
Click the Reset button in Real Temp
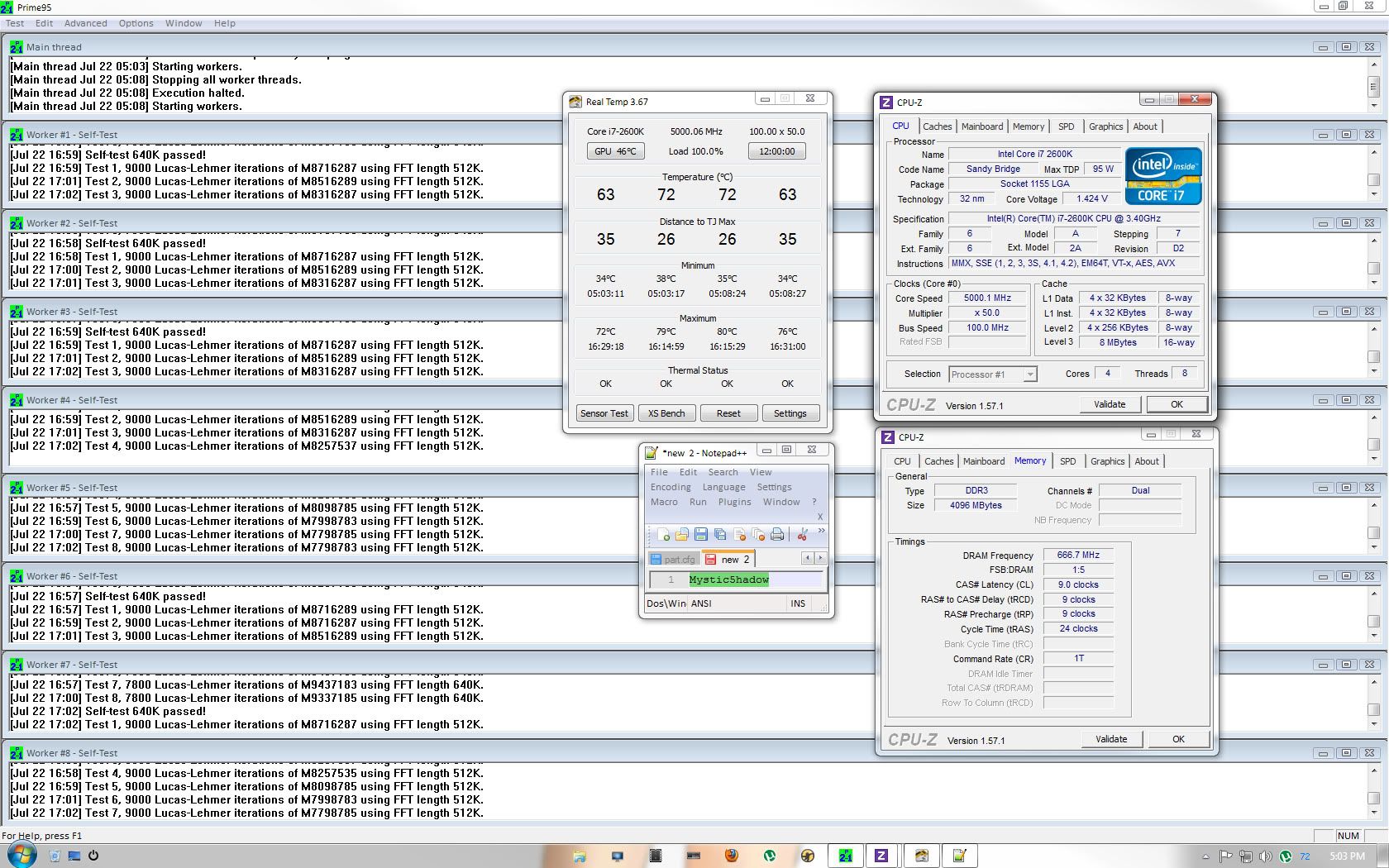click(x=728, y=413)
